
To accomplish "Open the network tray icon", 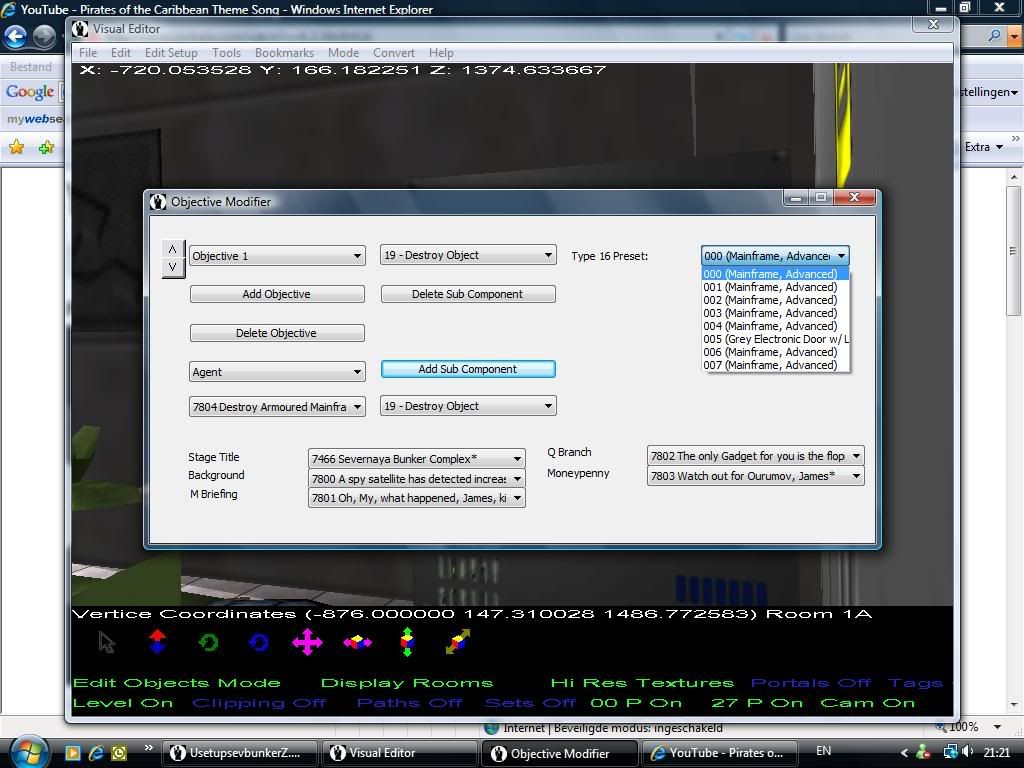I will point(950,752).
